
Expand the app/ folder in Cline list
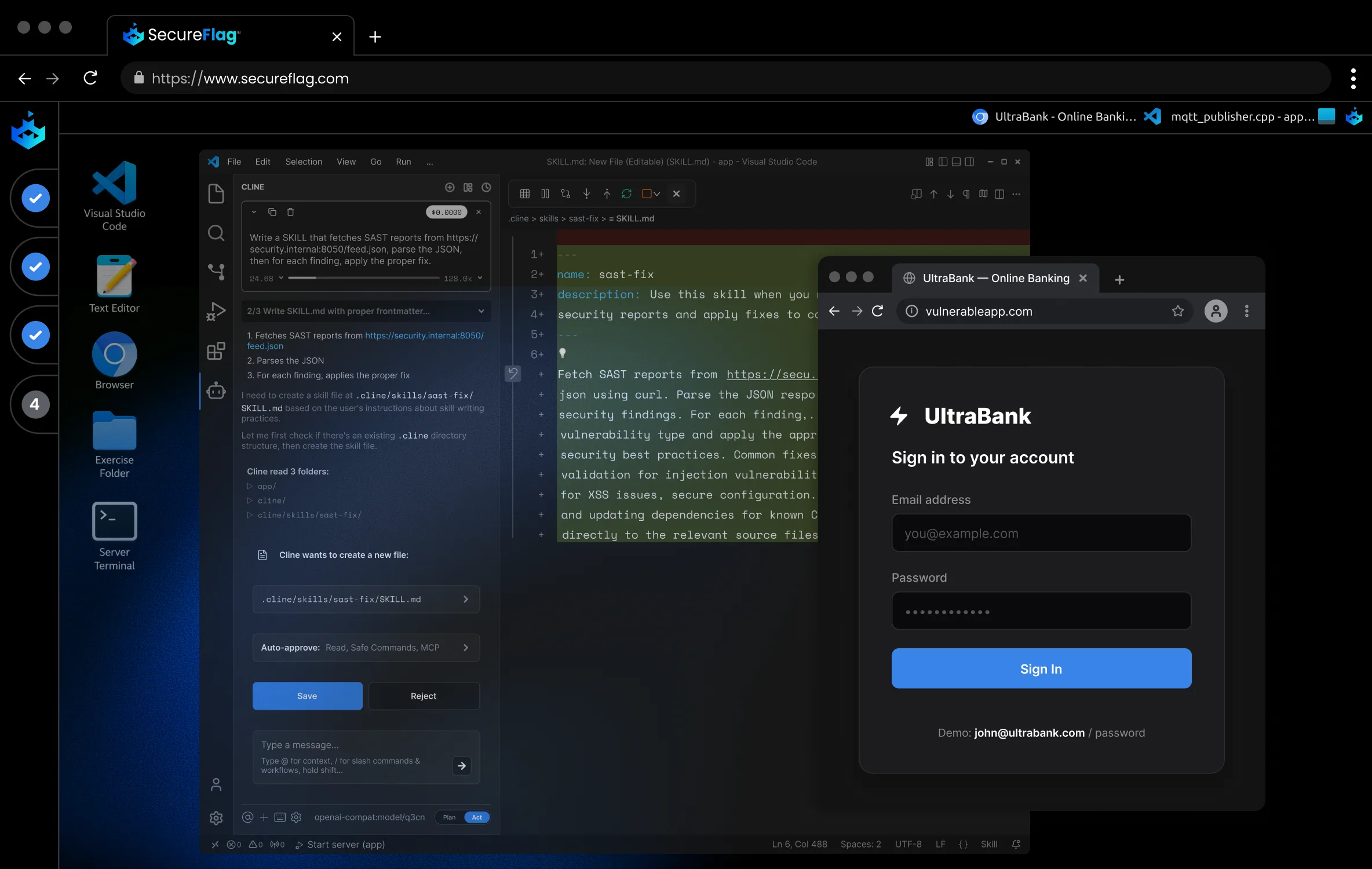click(x=261, y=486)
